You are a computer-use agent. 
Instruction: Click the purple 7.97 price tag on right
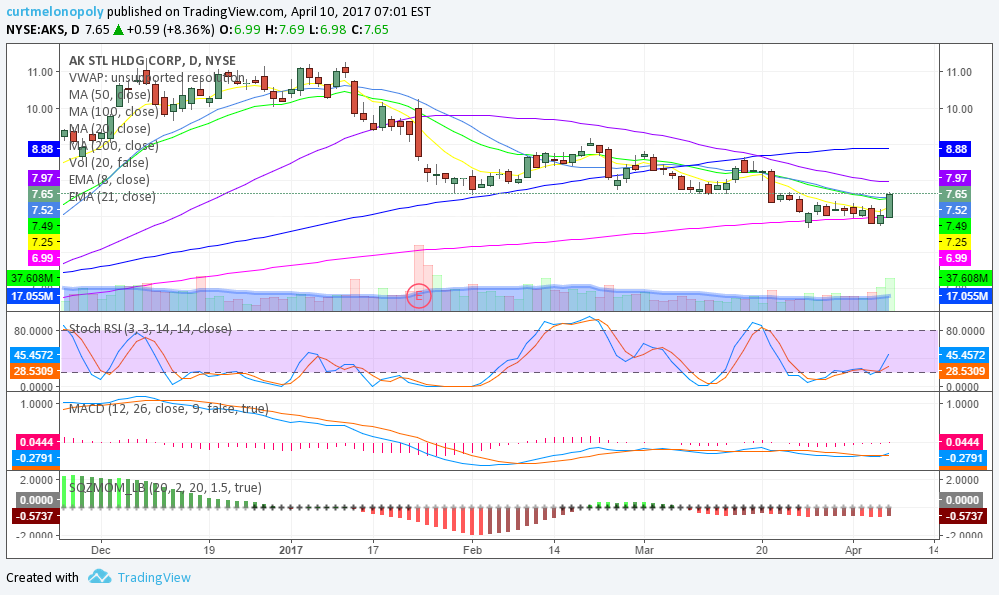(x=954, y=178)
